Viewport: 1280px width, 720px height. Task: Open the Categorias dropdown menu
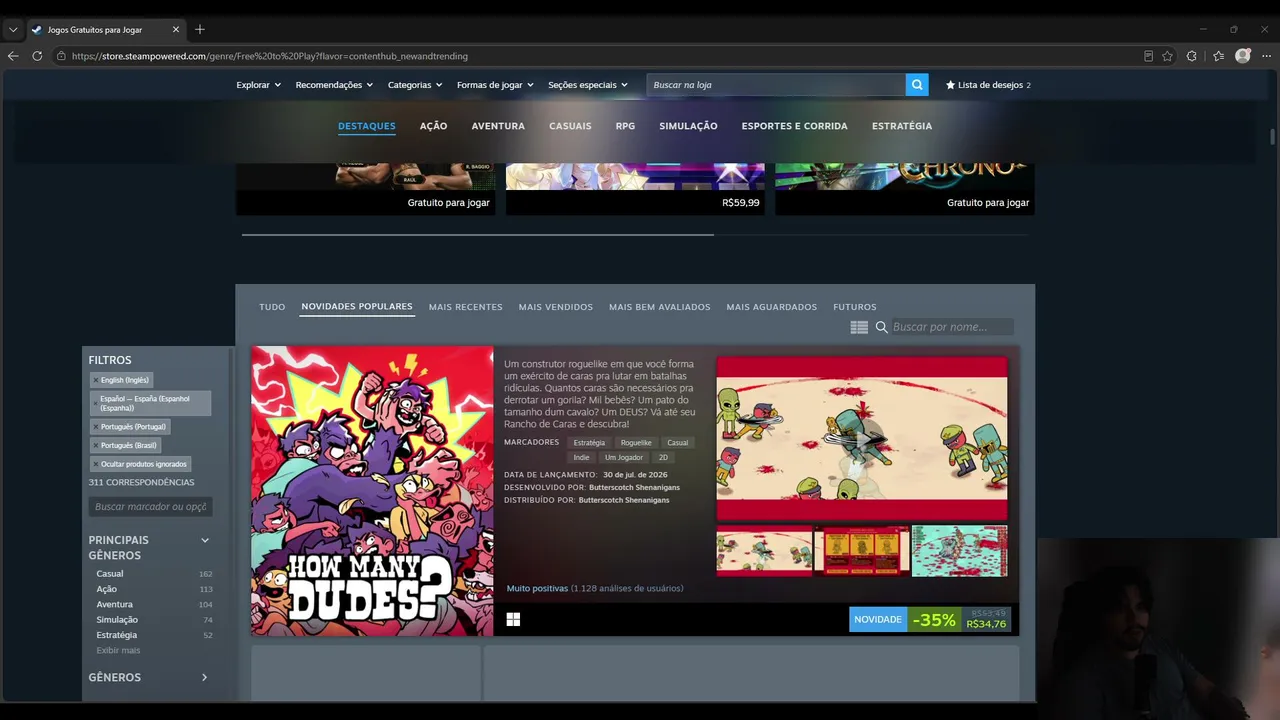[415, 85]
